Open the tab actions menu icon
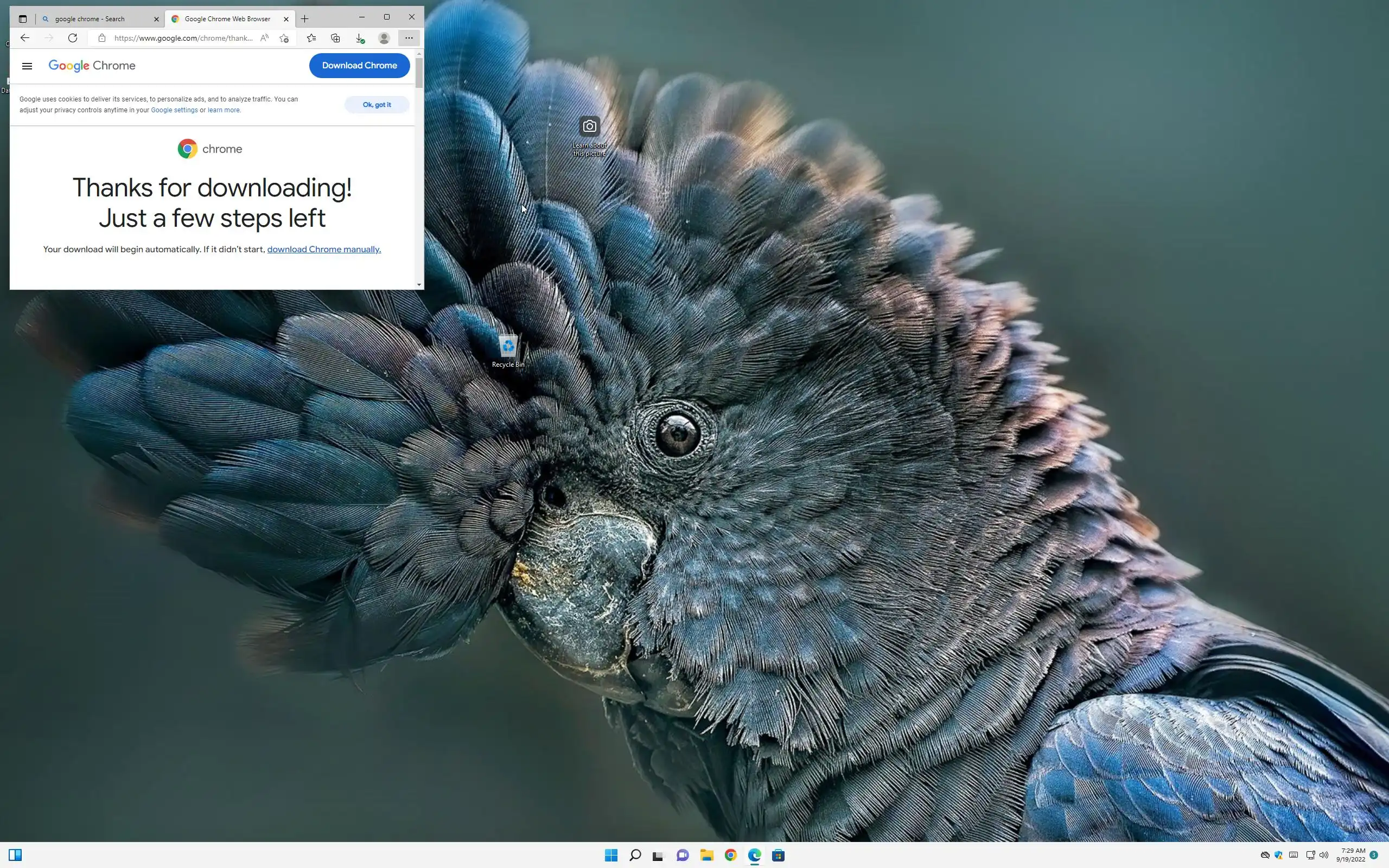This screenshot has height=868, width=1389. pos(22,19)
